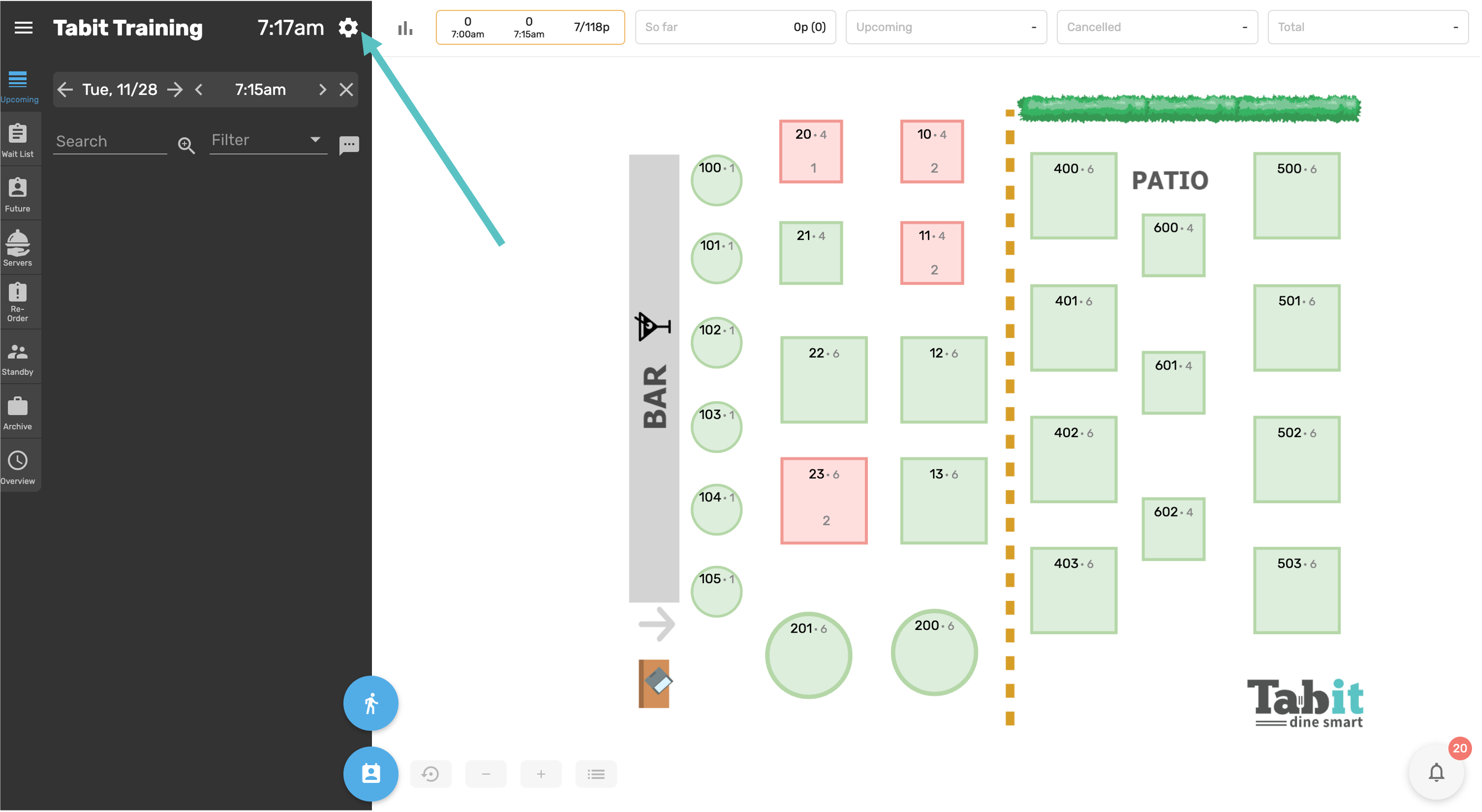1482x812 pixels.
Task: Click the chat messages icon beside Filter
Action: click(349, 145)
